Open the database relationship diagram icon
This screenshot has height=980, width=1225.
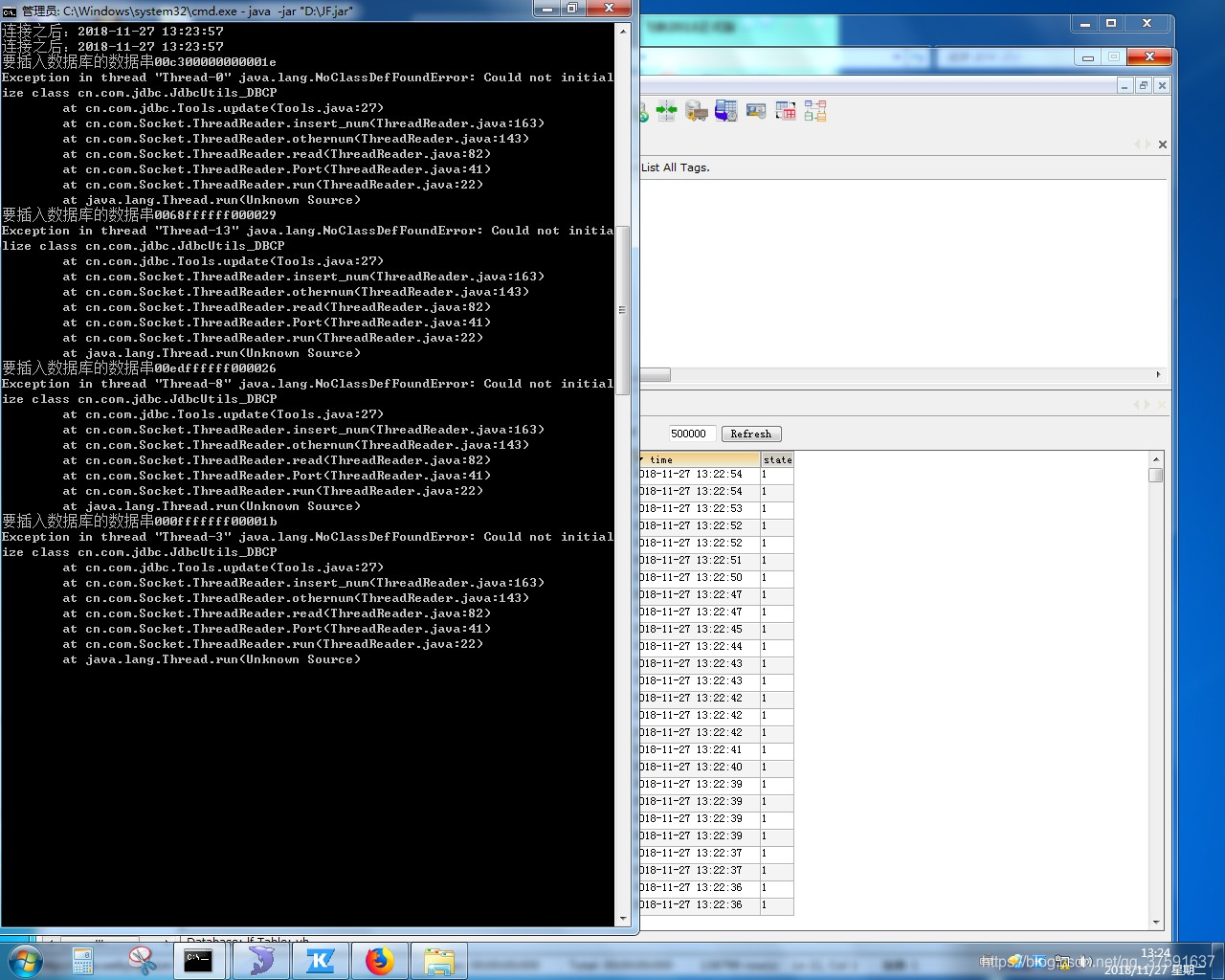pyautogui.click(x=815, y=110)
